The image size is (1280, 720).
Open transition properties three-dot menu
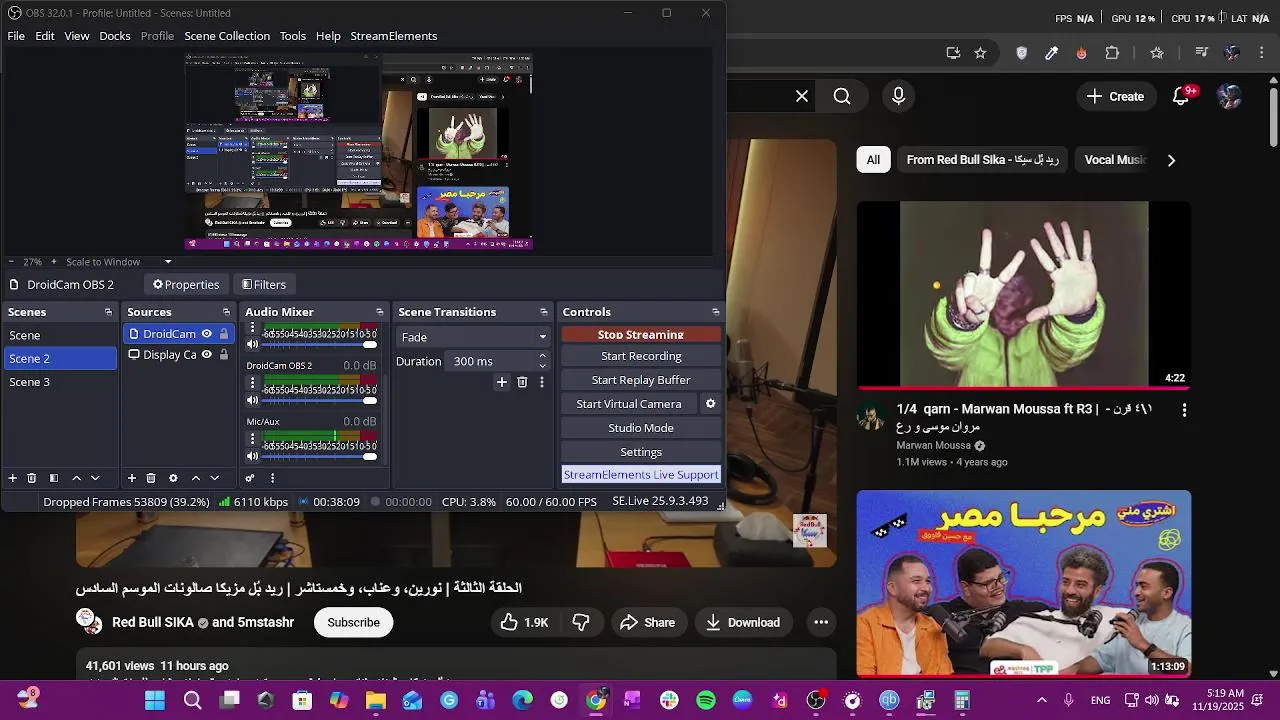pos(542,382)
